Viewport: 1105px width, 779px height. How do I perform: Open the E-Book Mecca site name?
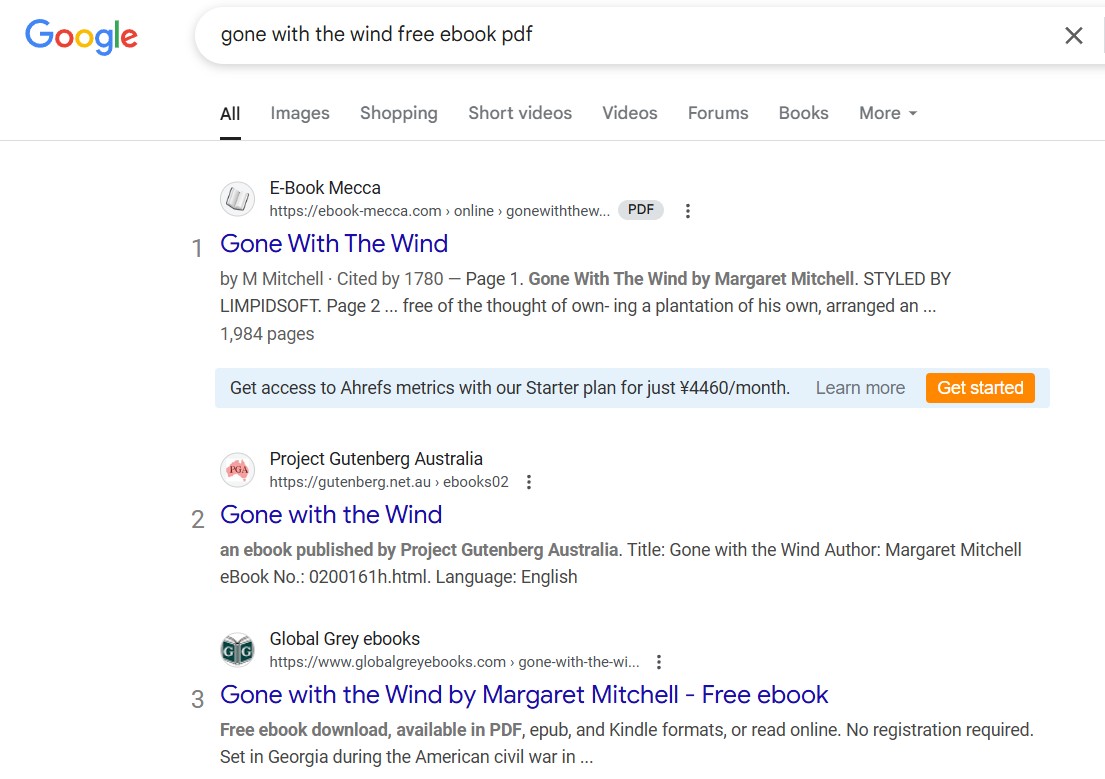325,188
